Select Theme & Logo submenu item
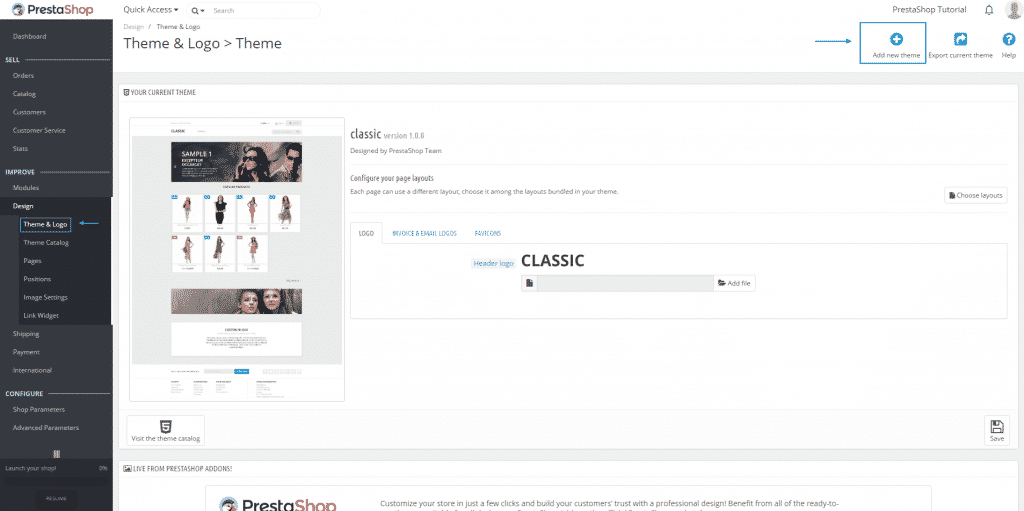This screenshot has height=511, width=1024. (45, 224)
